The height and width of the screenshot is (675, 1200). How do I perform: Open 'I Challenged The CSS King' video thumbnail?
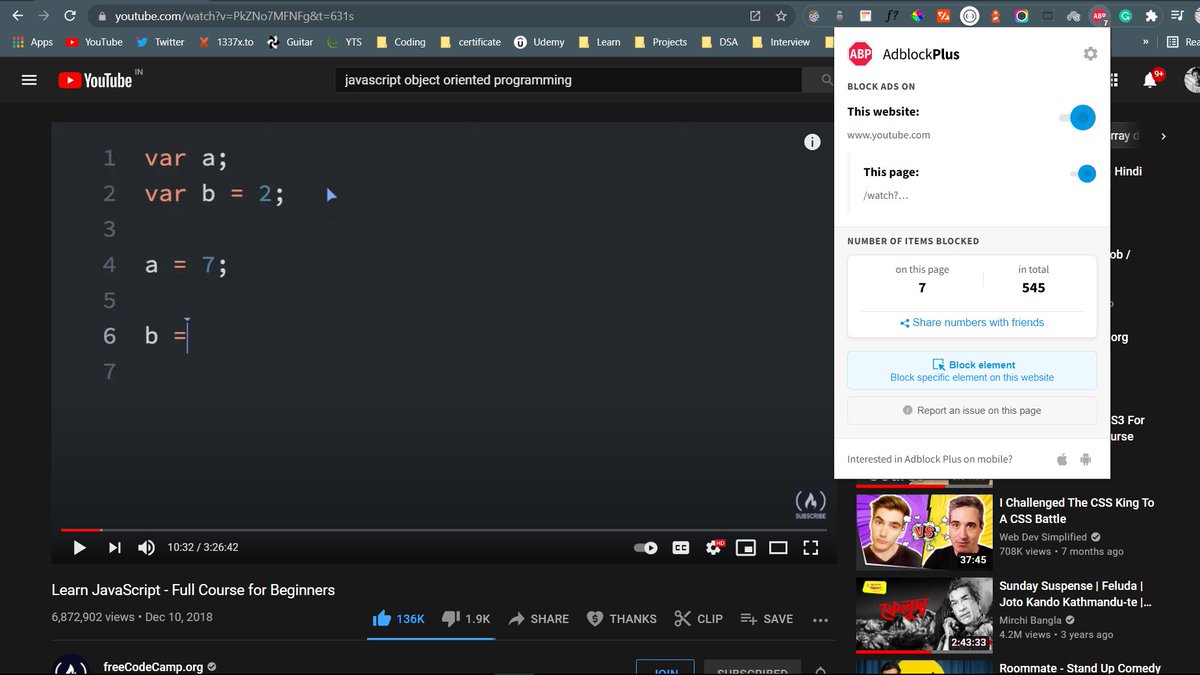point(923,531)
